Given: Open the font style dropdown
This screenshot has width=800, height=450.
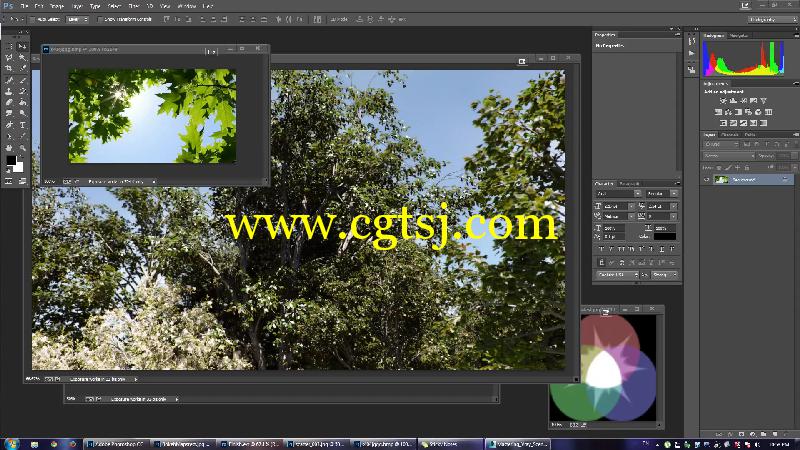Looking at the screenshot, I should click(x=662, y=194).
